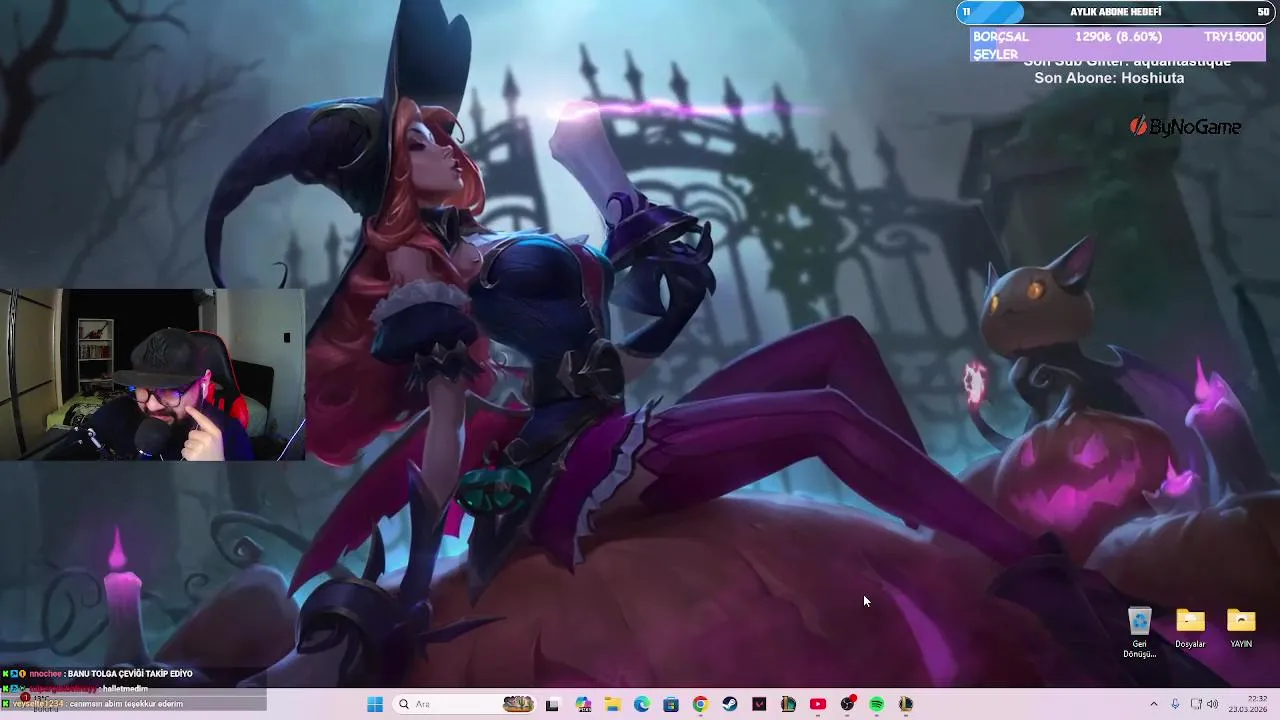Screen dimensions: 1280x720
Task: Open Microsoft Store from the taskbar
Action: tap(671, 704)
